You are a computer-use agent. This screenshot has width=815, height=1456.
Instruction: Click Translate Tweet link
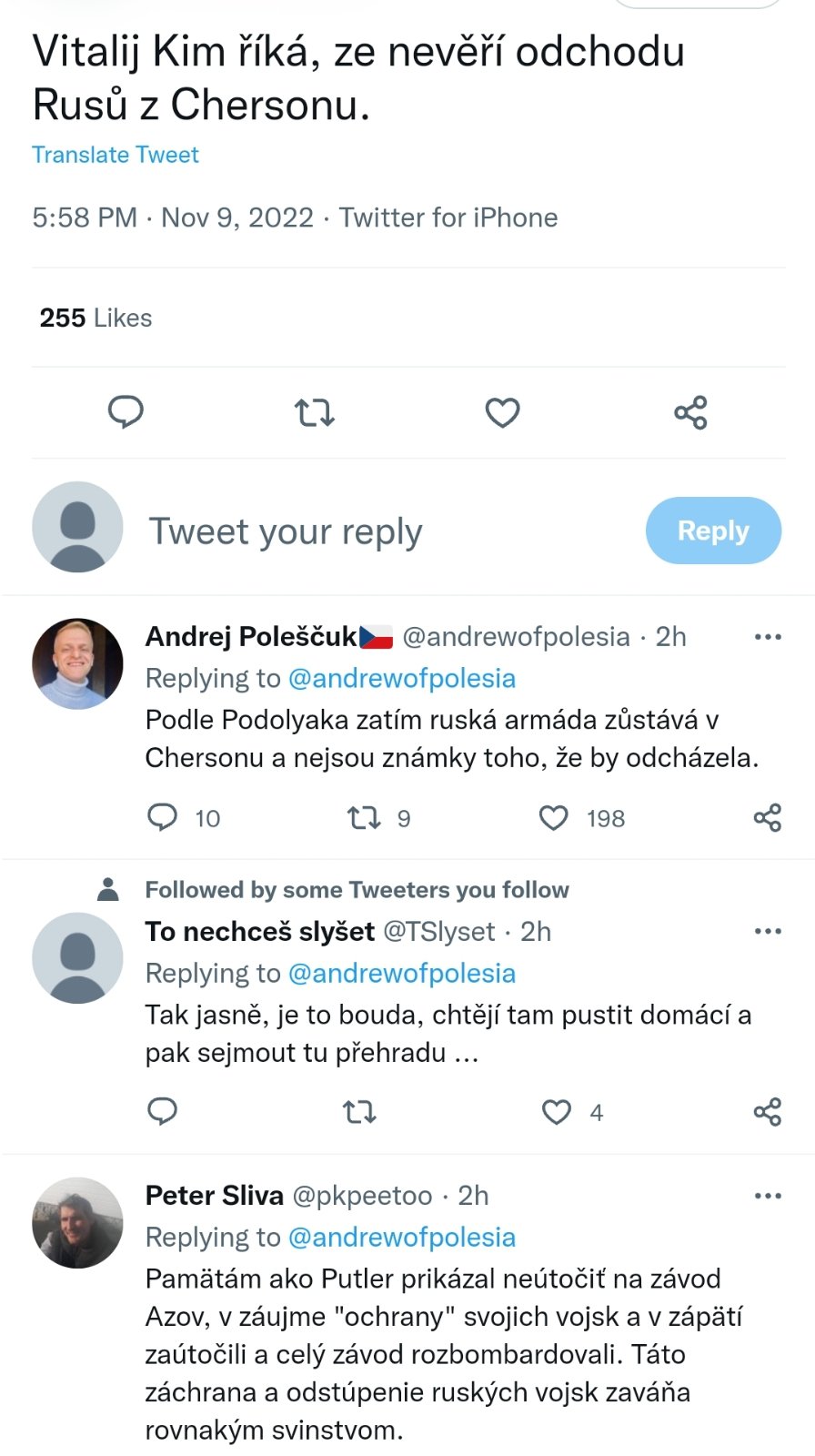click(116, 155)
